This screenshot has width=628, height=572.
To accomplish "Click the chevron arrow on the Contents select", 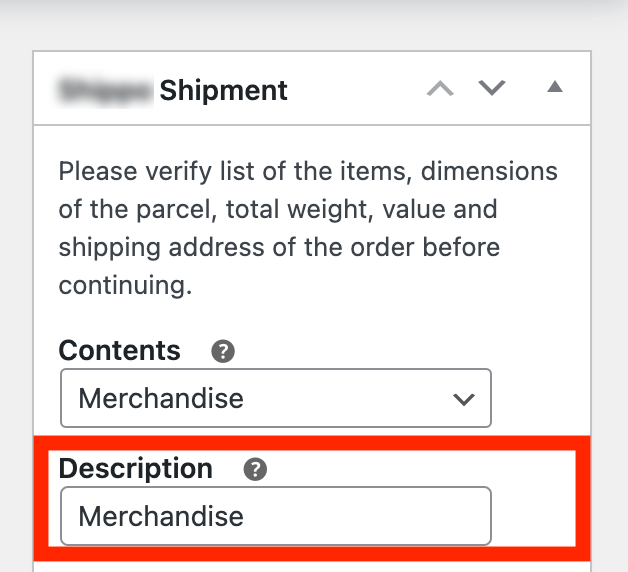I will tap(463, 399).
